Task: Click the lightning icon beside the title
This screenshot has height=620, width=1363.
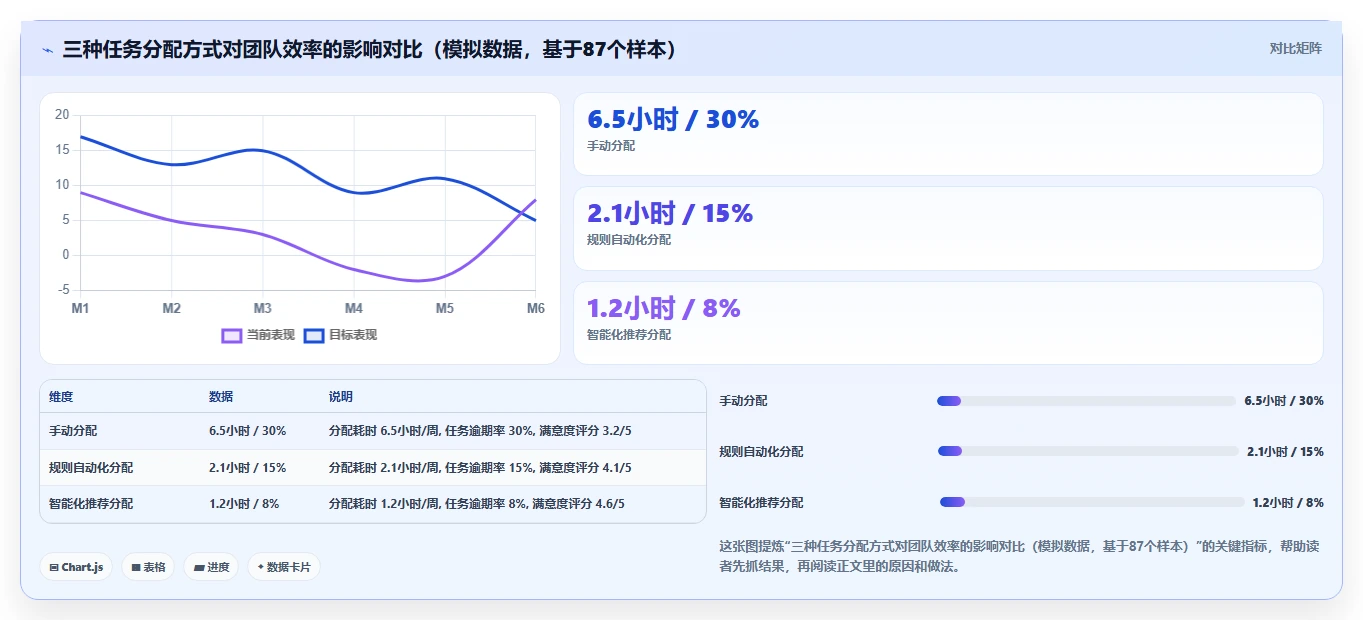Action: coord(47,50)
